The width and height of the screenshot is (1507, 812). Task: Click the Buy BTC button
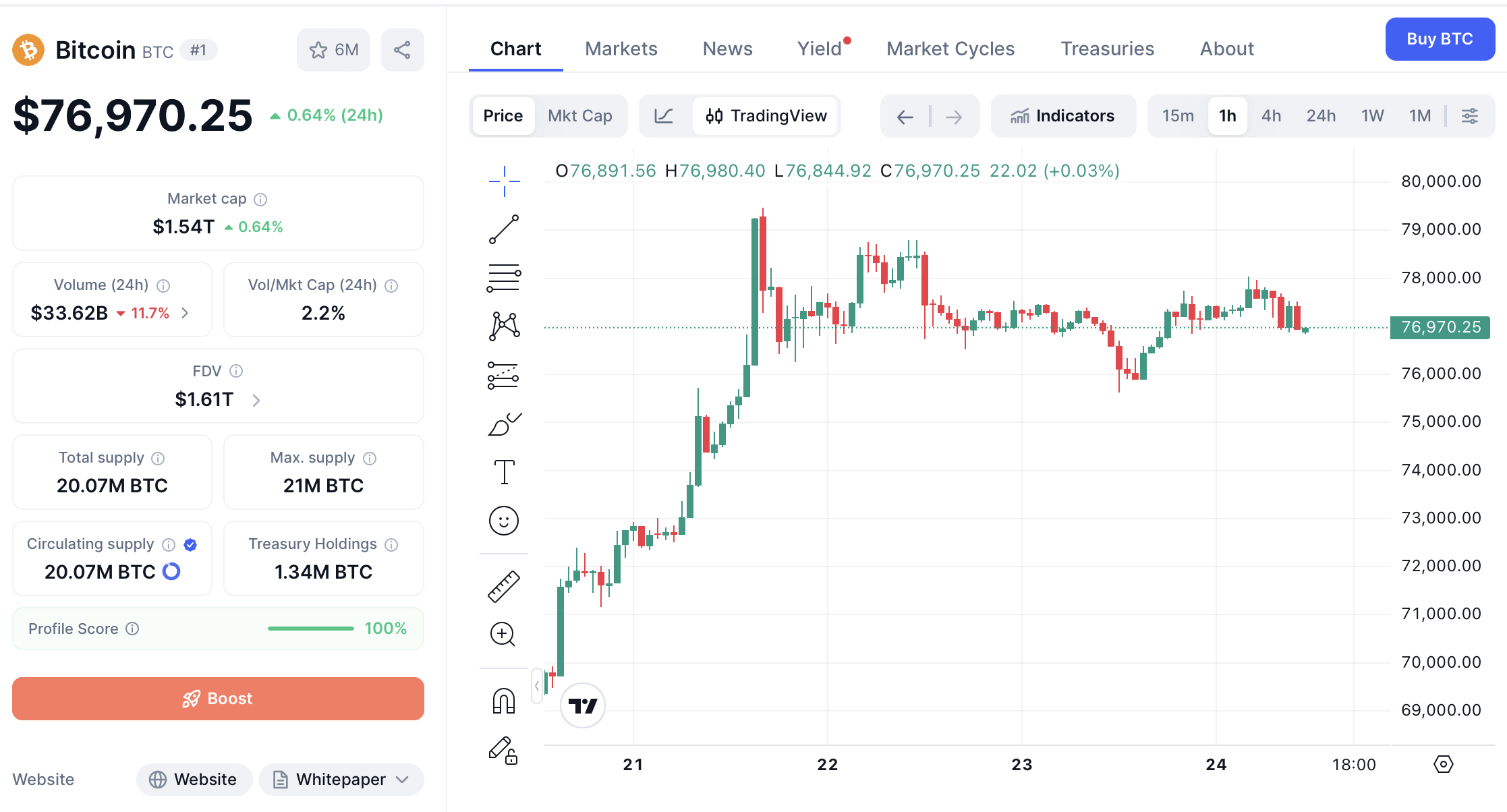coord(1440,39)
